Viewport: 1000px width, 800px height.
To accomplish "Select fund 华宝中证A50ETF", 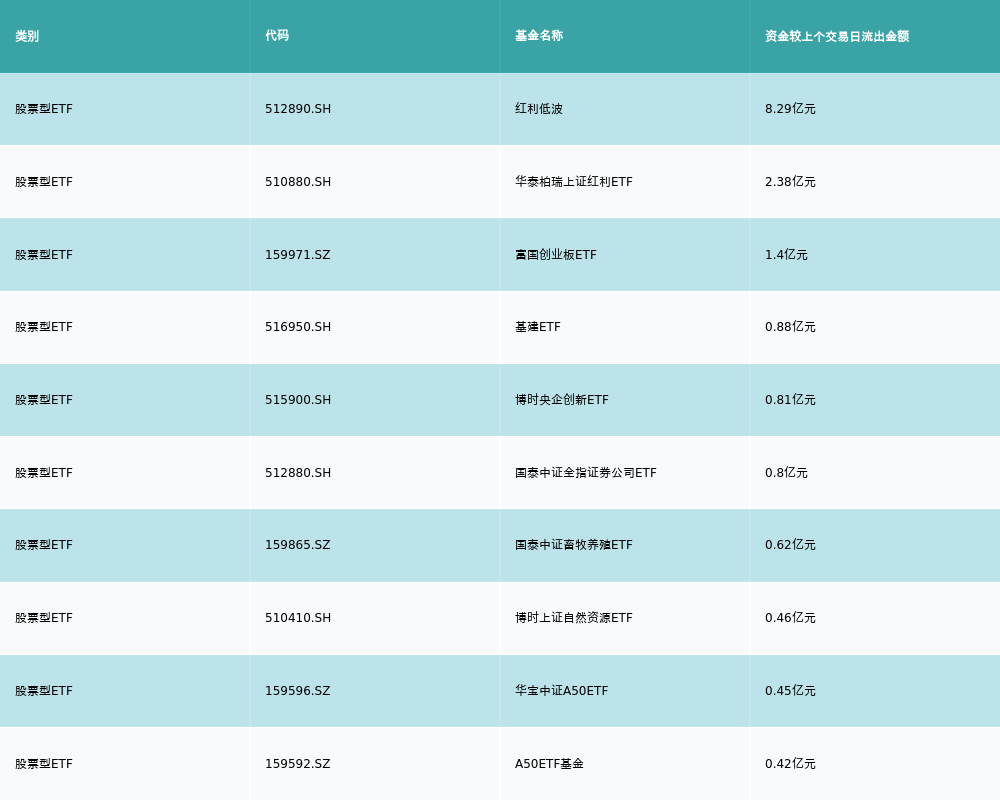I will coord(561,691).
